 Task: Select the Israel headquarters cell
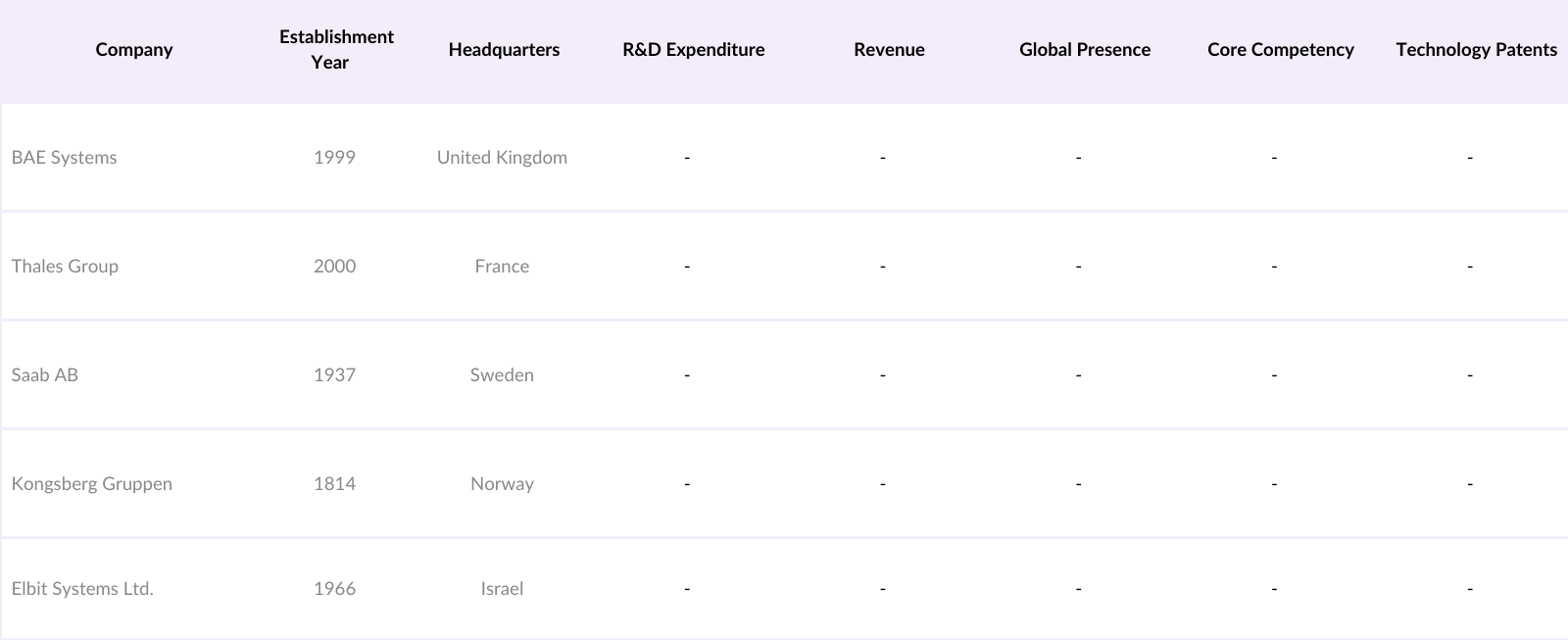(x=502, y=589)
